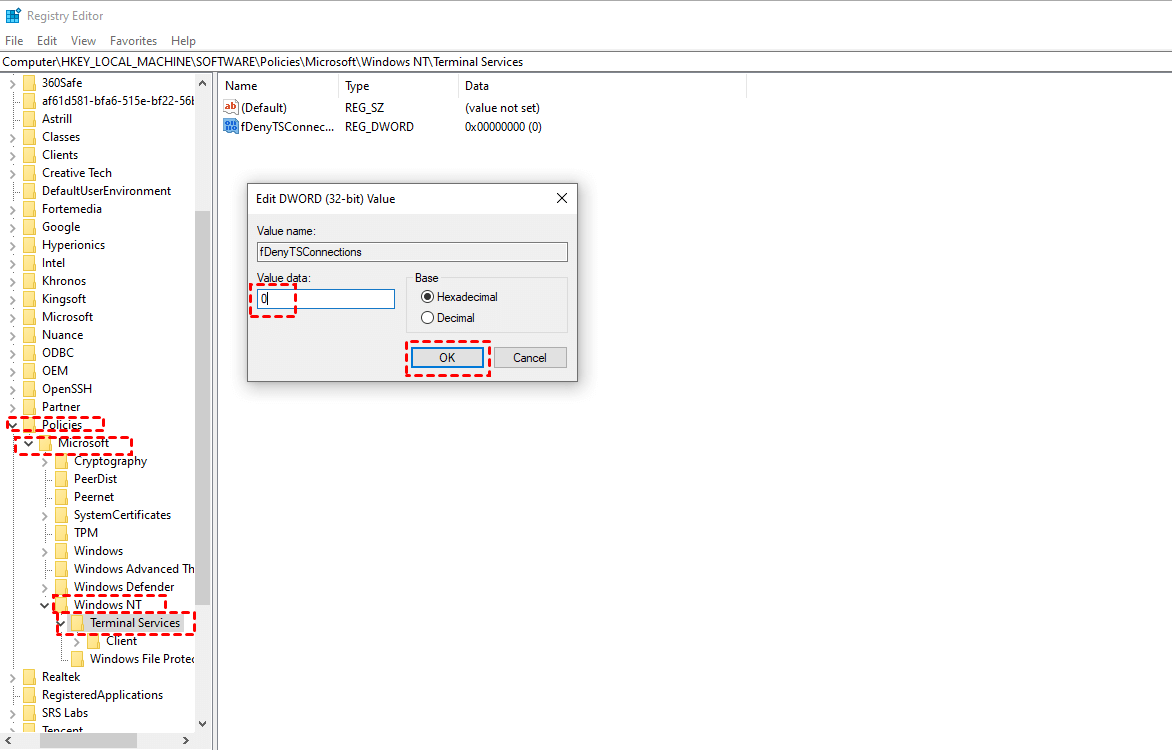Select the OEM folder icon

(x=29, y=370)
